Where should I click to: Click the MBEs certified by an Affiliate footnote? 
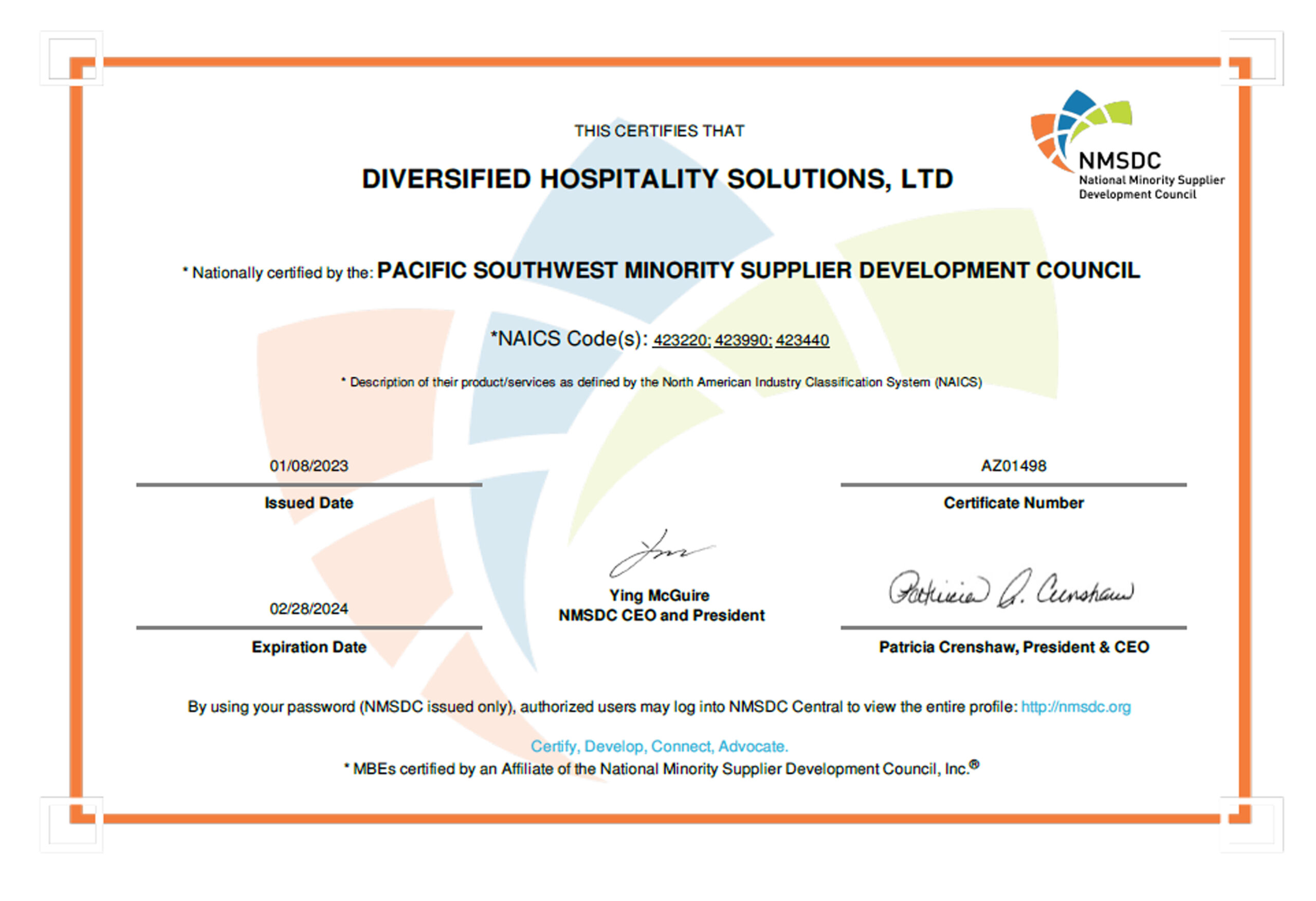pos(661,768)
